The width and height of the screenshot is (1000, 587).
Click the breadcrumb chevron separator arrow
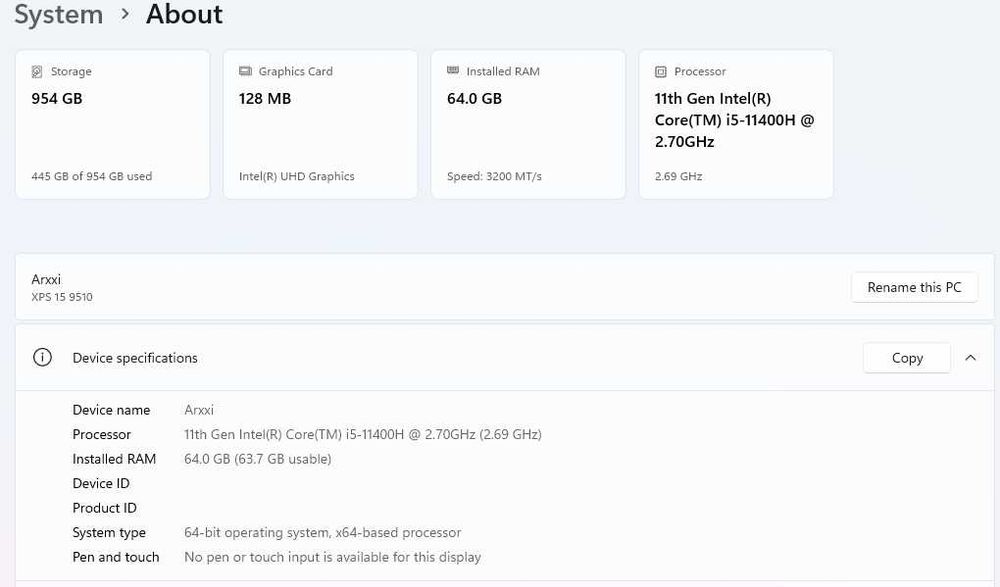coord(125,14)
